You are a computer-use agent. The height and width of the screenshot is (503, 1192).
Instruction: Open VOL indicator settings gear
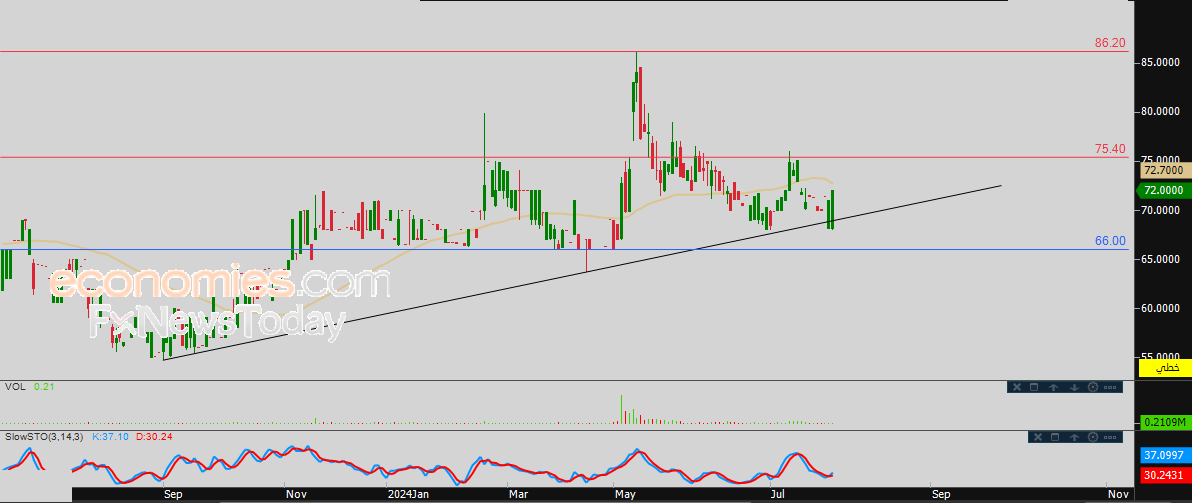(1092, 387)
